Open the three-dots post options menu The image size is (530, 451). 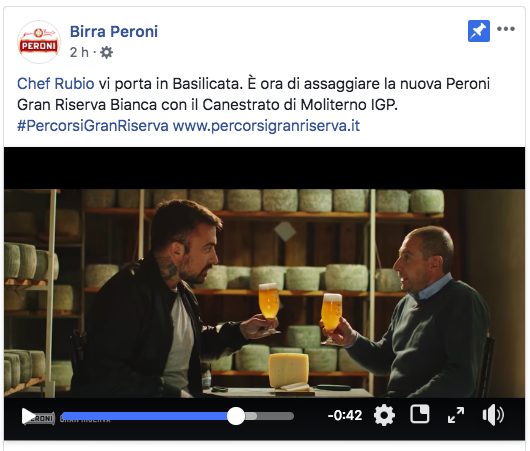click(506, 29)
